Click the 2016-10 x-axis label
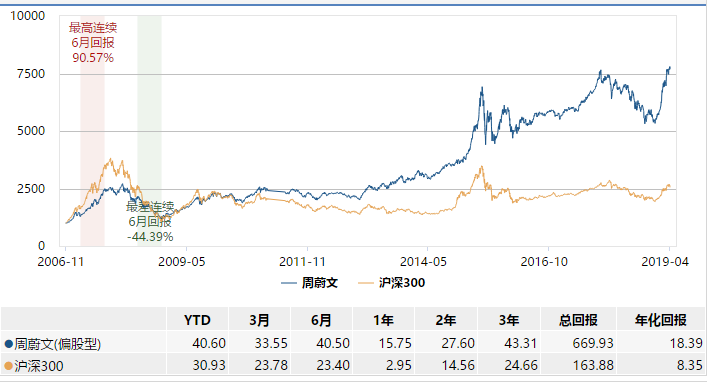The image size is (707, 382). click(544, 262)
